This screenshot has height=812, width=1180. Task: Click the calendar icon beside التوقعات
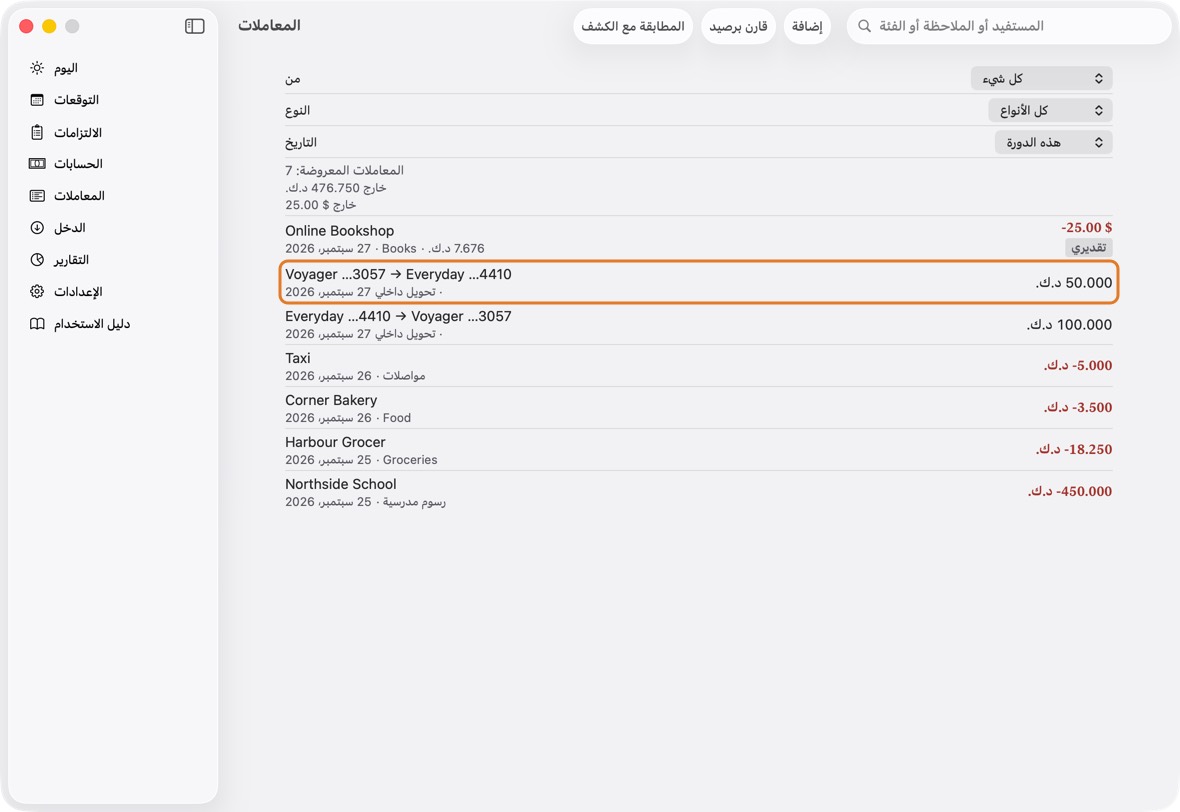[37, 100]
